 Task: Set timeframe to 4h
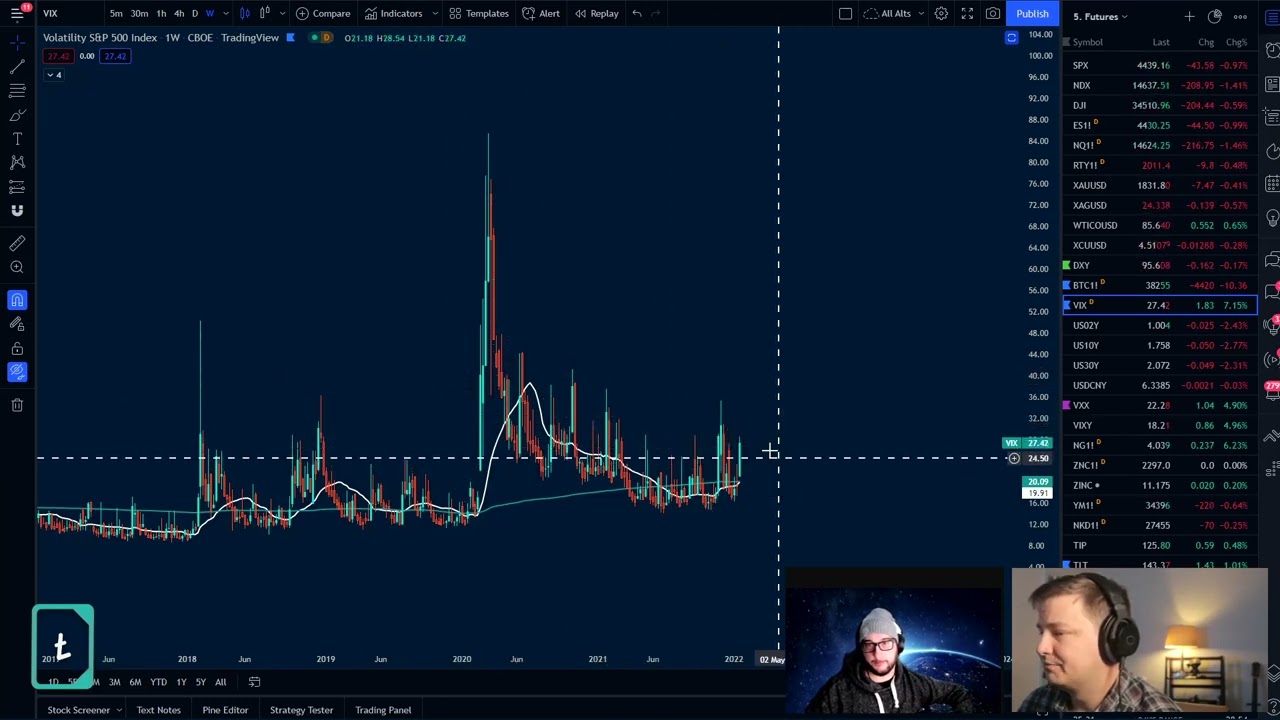pyautogui.click(x=179, y=13)
